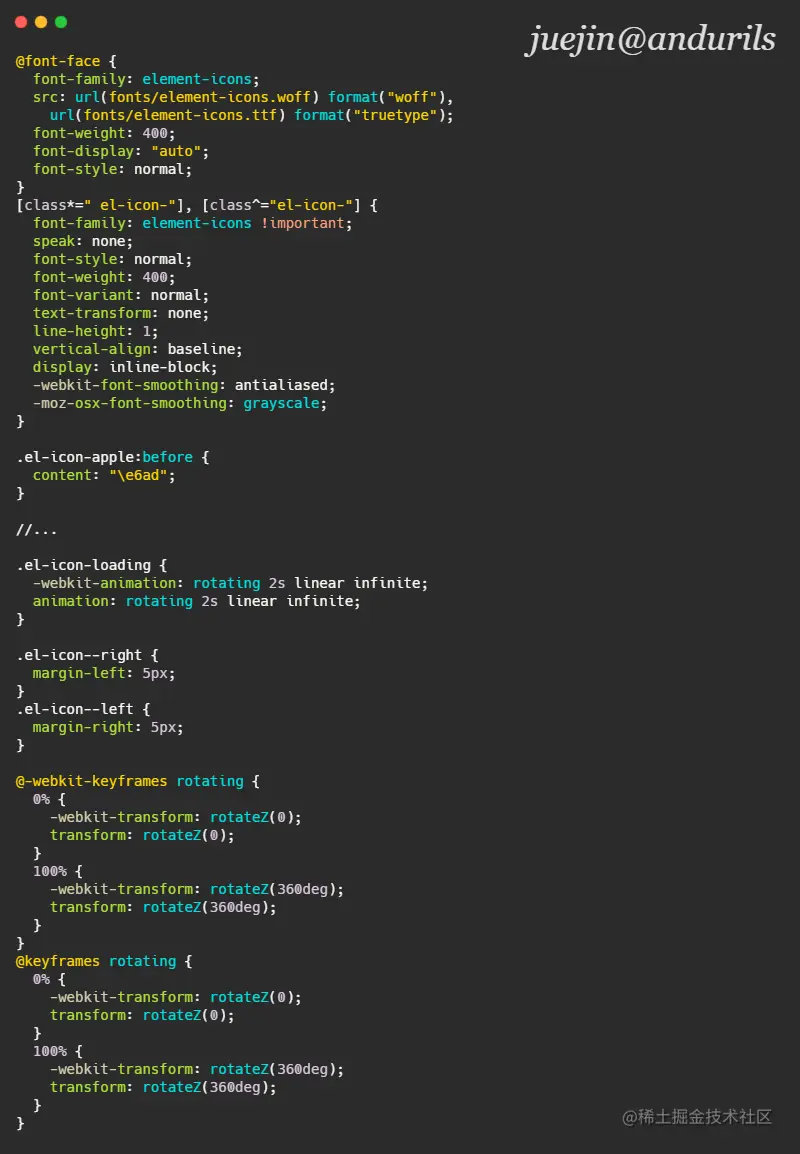Click "-moz-osx-font-smoothing: grayscale;" line
The width and height of the screenshot is (800, 1154).
180,403
